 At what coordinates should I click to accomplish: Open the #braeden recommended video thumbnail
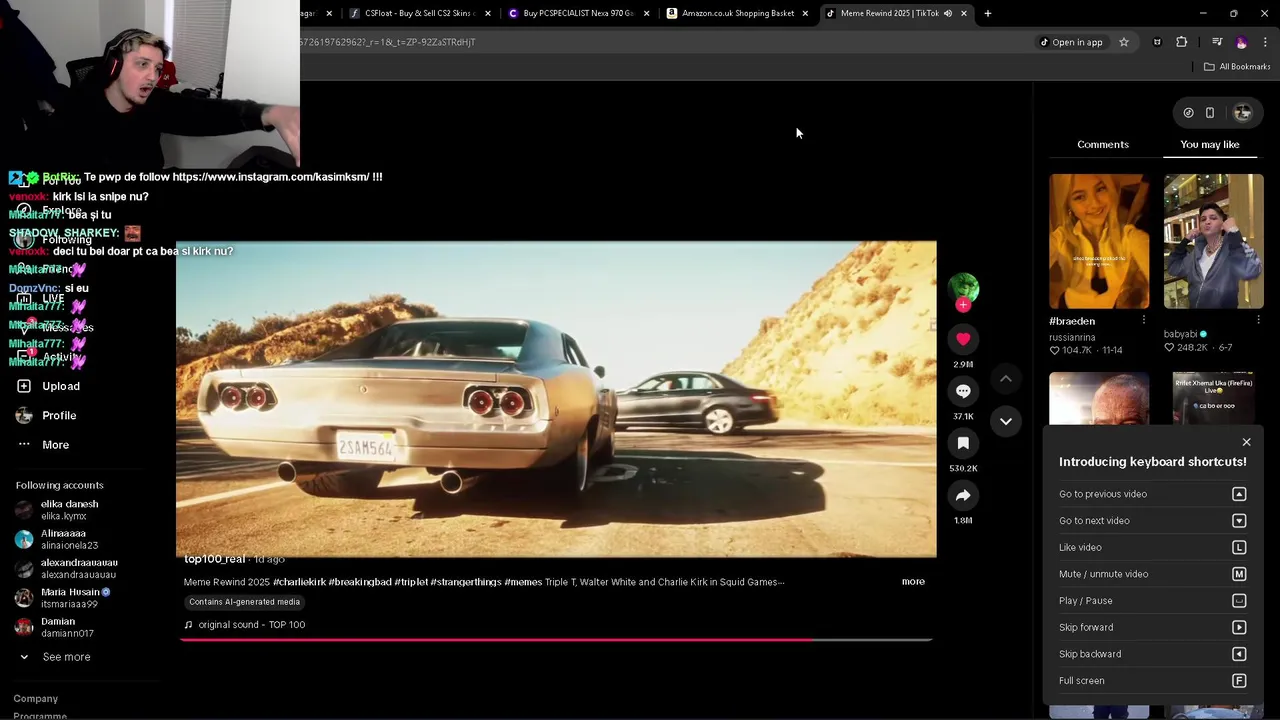[1099, 241]
